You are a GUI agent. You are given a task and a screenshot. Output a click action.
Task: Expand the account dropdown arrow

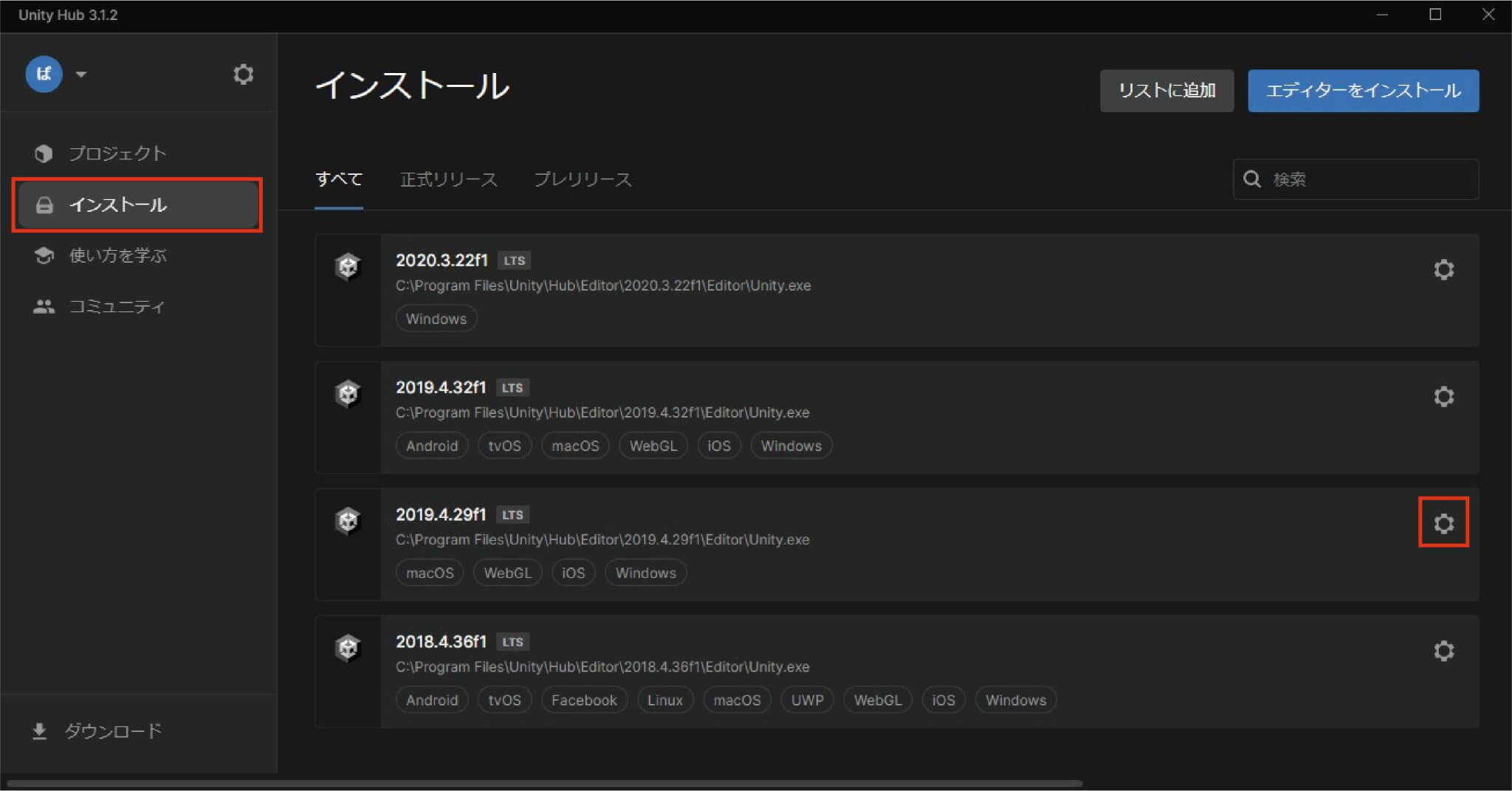coord(81,74)
